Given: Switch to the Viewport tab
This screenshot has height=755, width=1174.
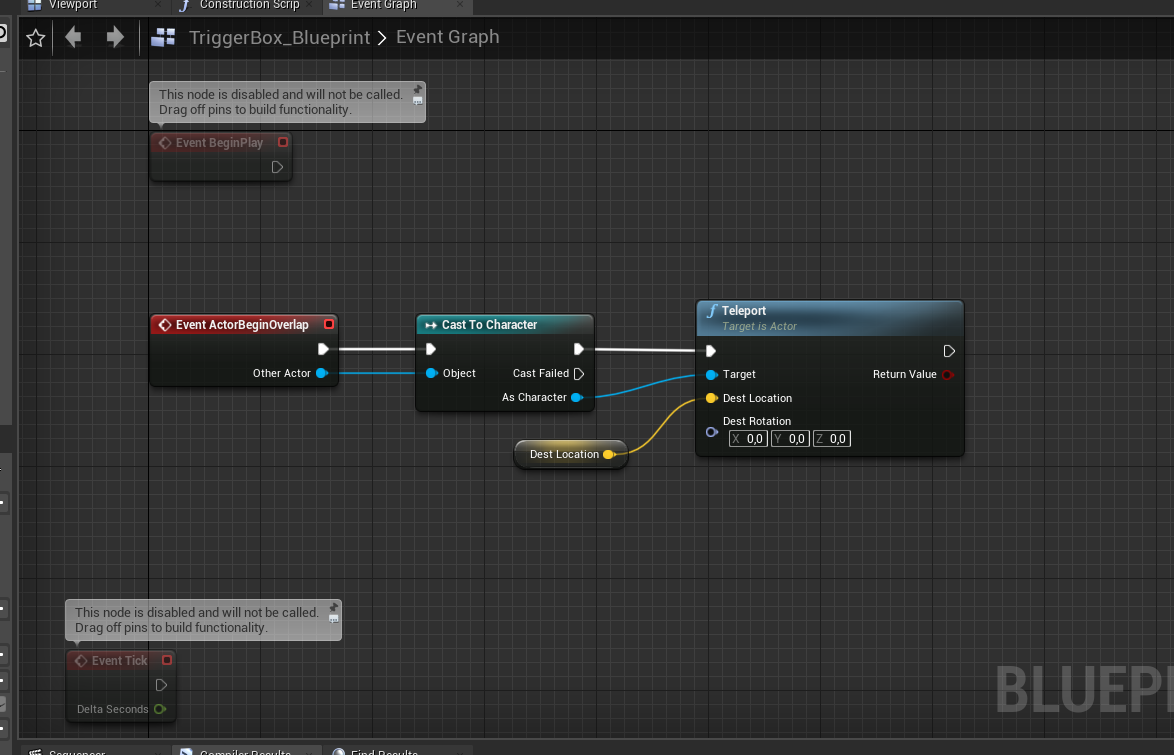Looking at the screenshot, I should click(x=73, y=4).
